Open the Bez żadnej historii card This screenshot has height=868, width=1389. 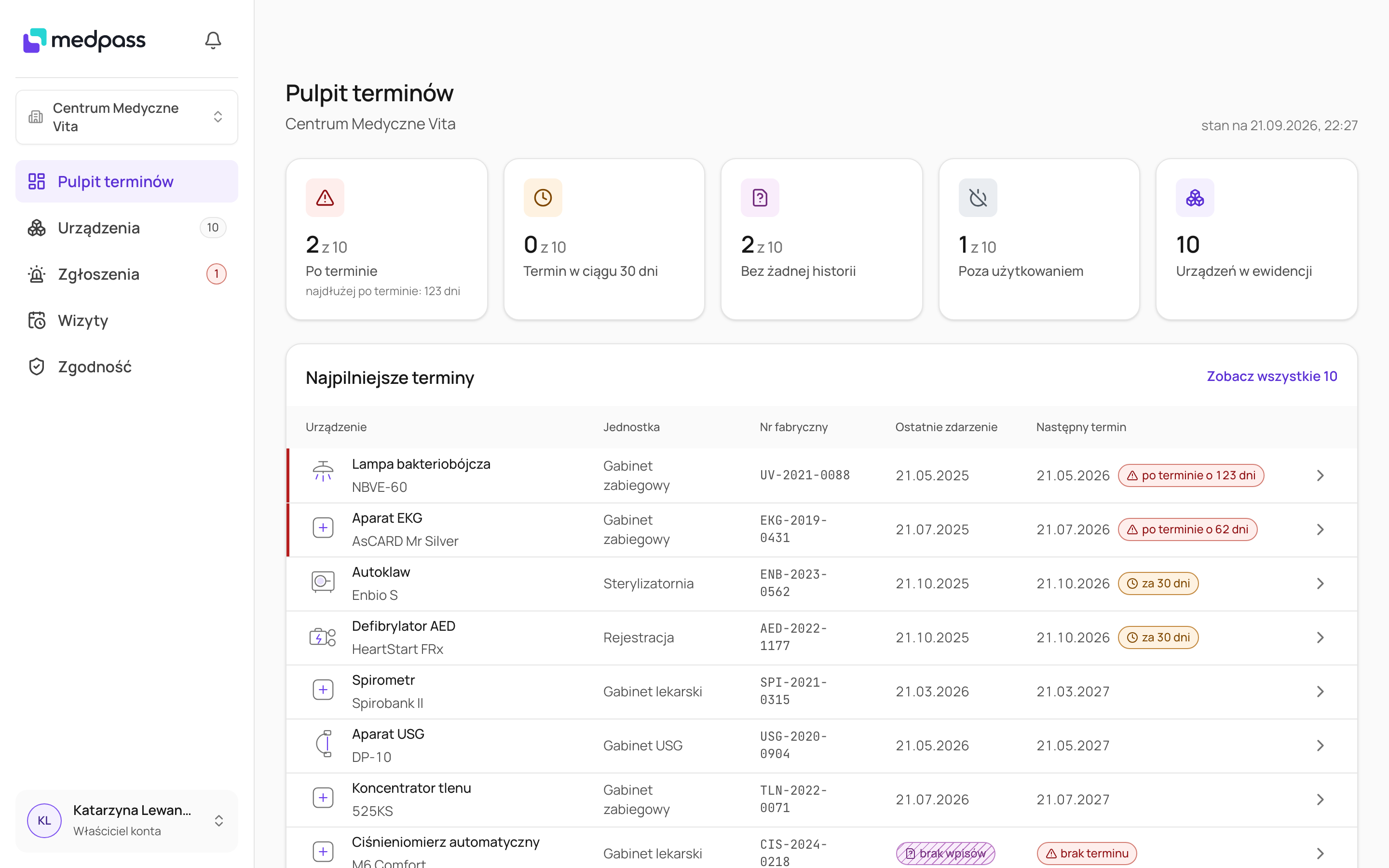(822, 239)
